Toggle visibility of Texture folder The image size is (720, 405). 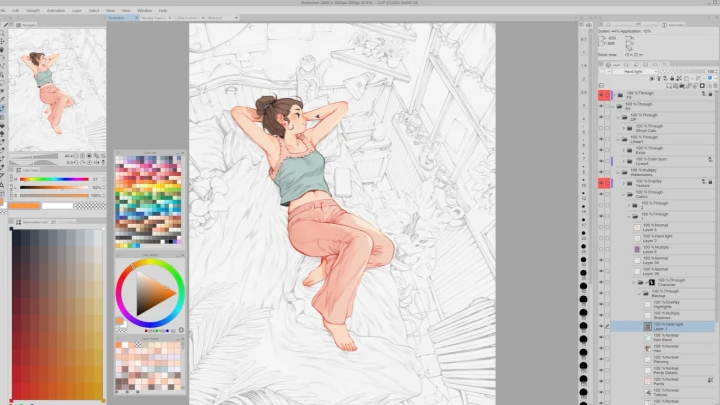pos(601,183)
